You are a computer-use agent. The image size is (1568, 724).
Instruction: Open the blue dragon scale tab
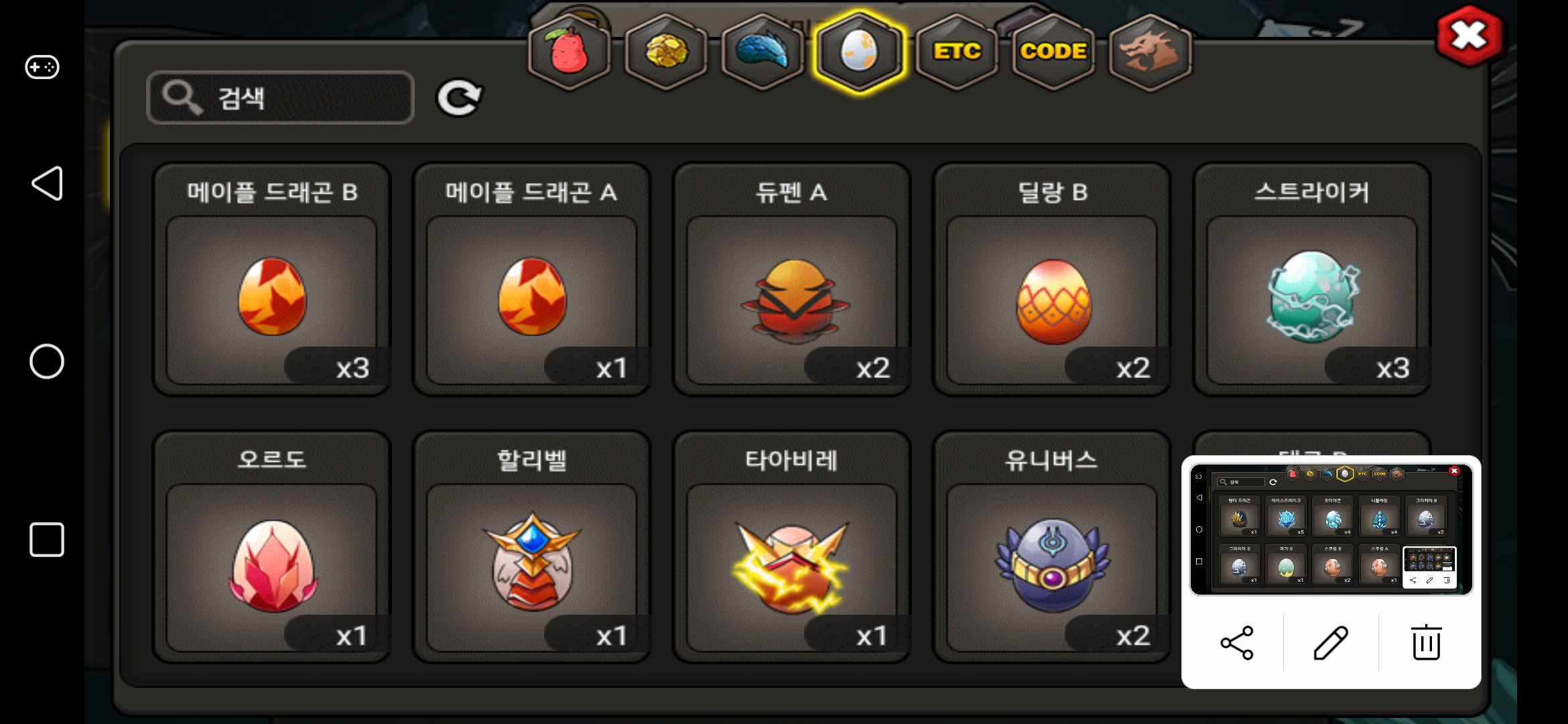(763, 52)
